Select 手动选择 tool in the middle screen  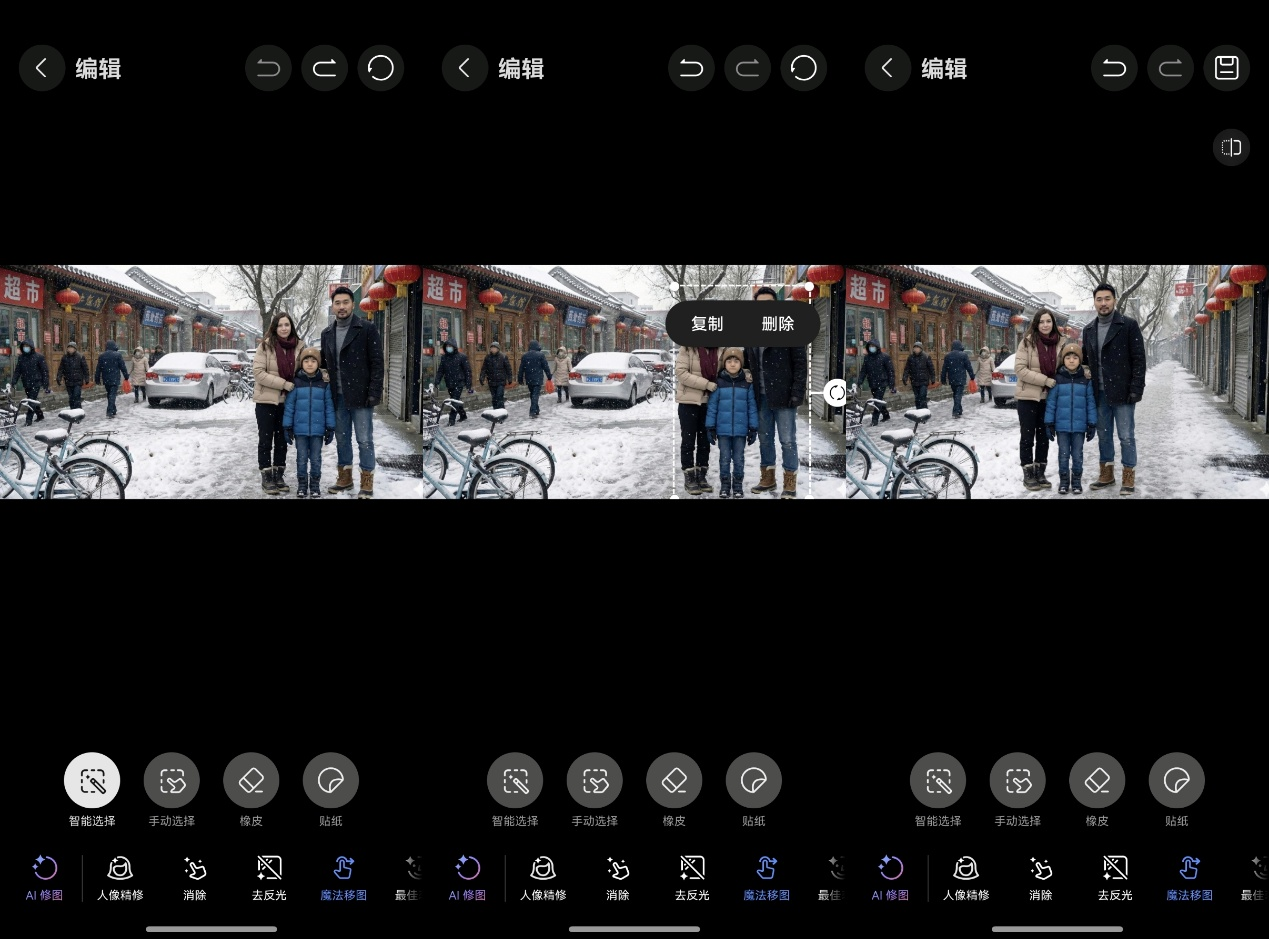pos(595,780)
